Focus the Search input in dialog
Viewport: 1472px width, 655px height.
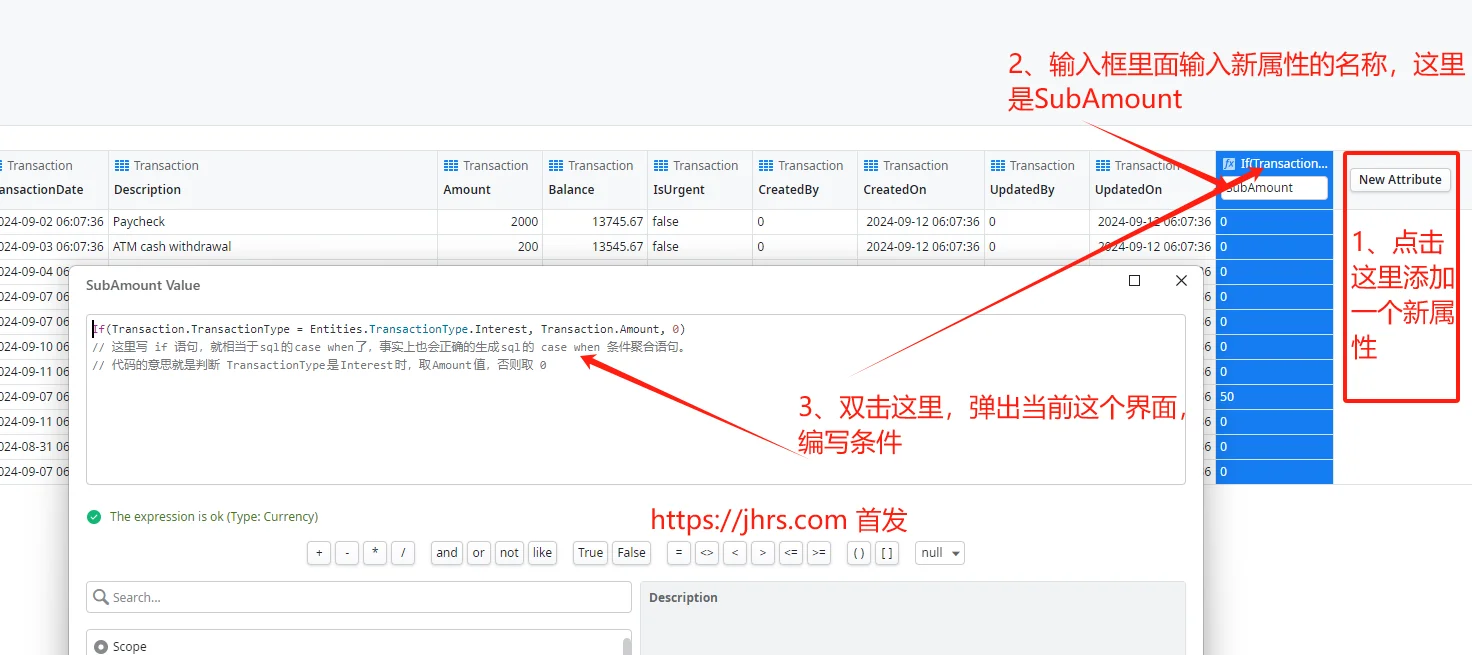359,597
